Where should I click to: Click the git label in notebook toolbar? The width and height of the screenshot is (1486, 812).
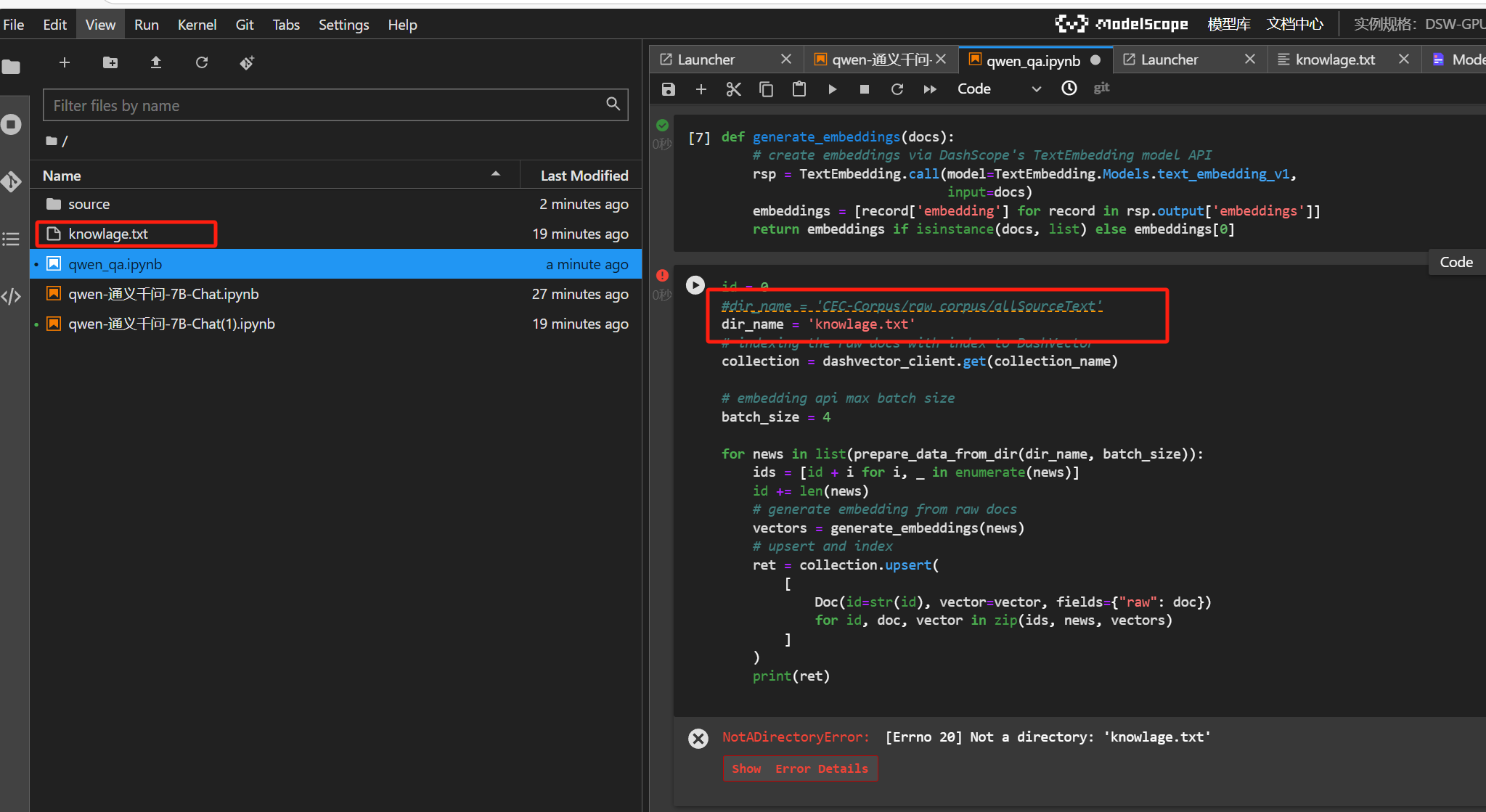click(x=1101, y=88)
